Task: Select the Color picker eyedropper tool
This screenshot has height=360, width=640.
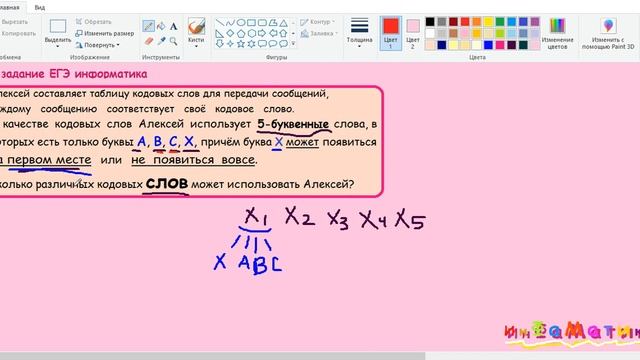Action: [x=161, y=41]
